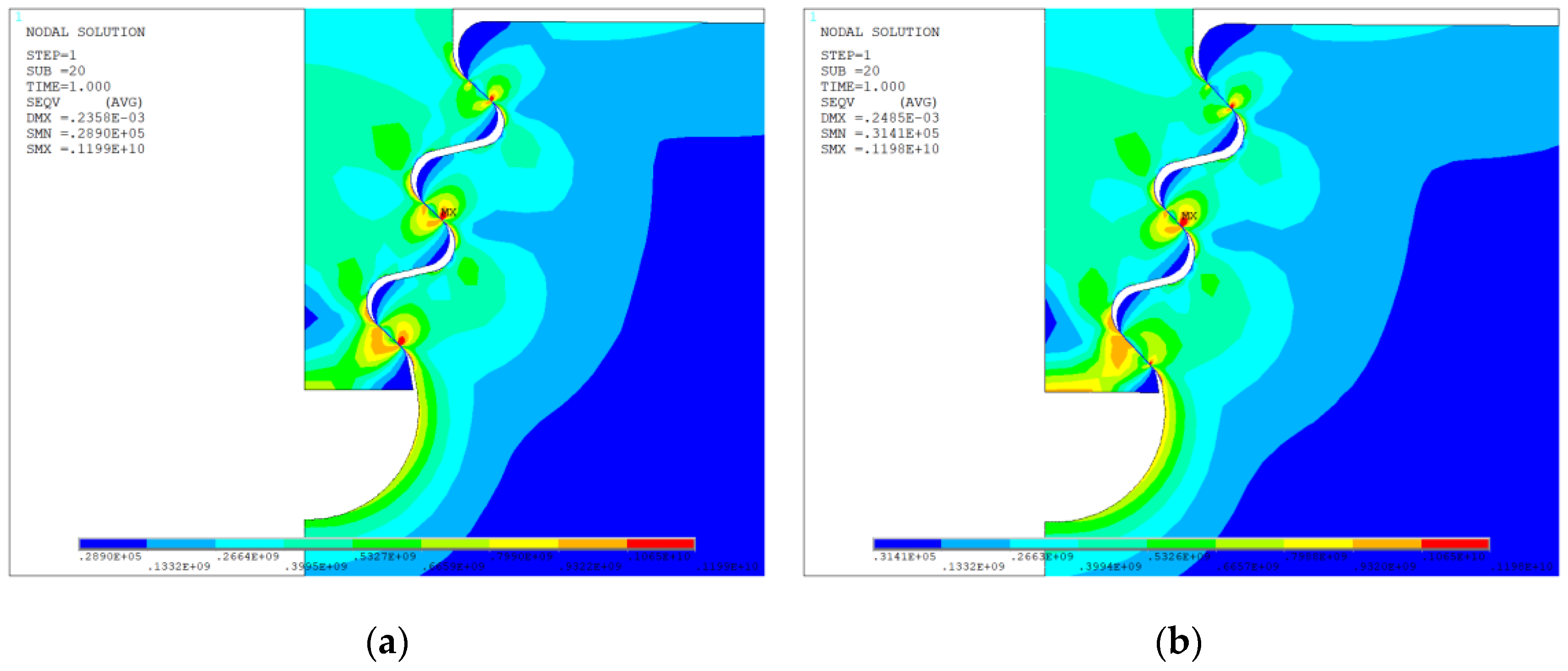This screenshot has width=1568, height=671.
Task: Click the SMN =.3141E+05 line
Action: [879, 133]
